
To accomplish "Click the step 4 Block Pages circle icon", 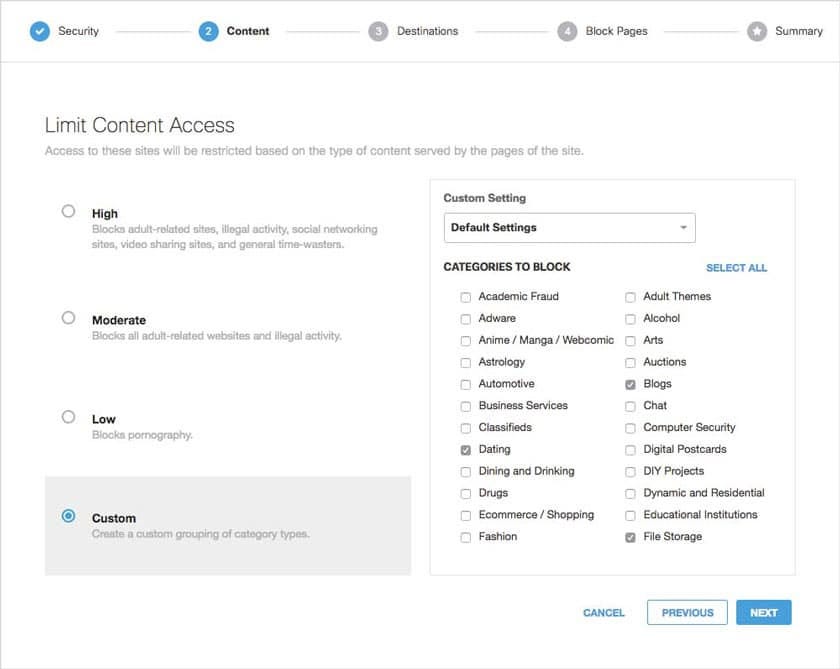I will (567, 31).
